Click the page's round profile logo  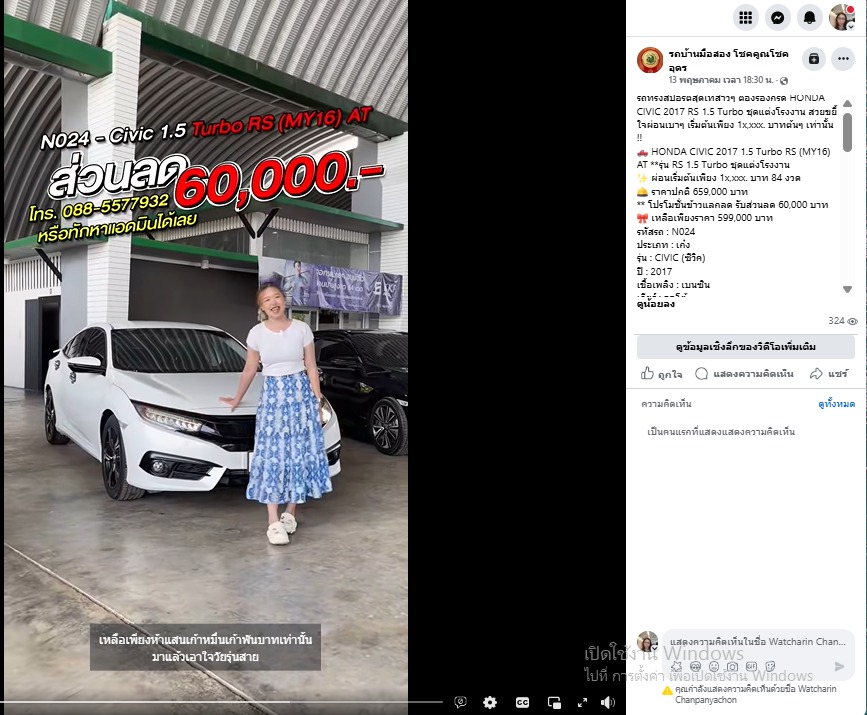coord(650,60)
